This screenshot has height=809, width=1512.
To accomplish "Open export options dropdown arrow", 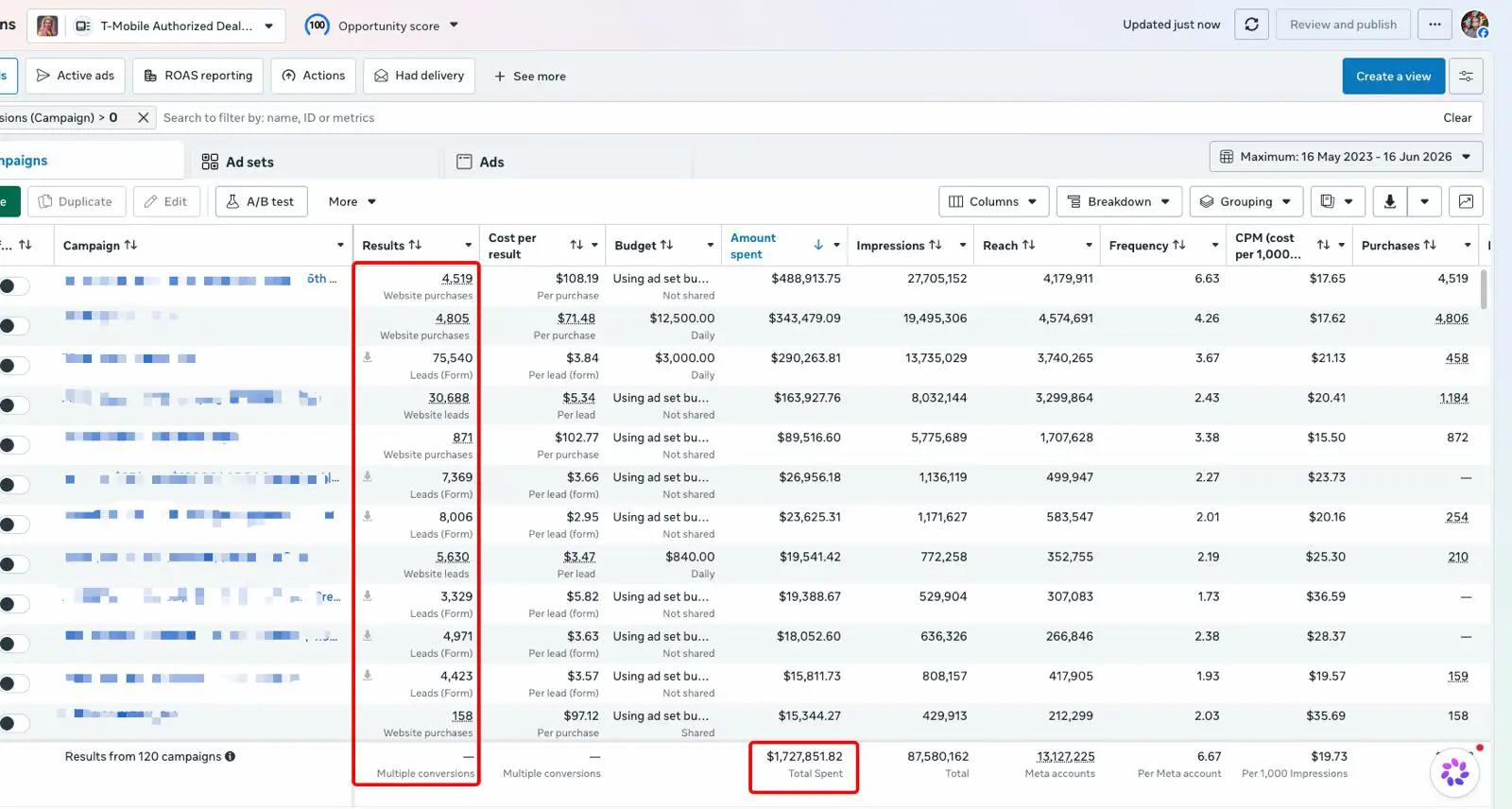I will (x=1424, y=201).
